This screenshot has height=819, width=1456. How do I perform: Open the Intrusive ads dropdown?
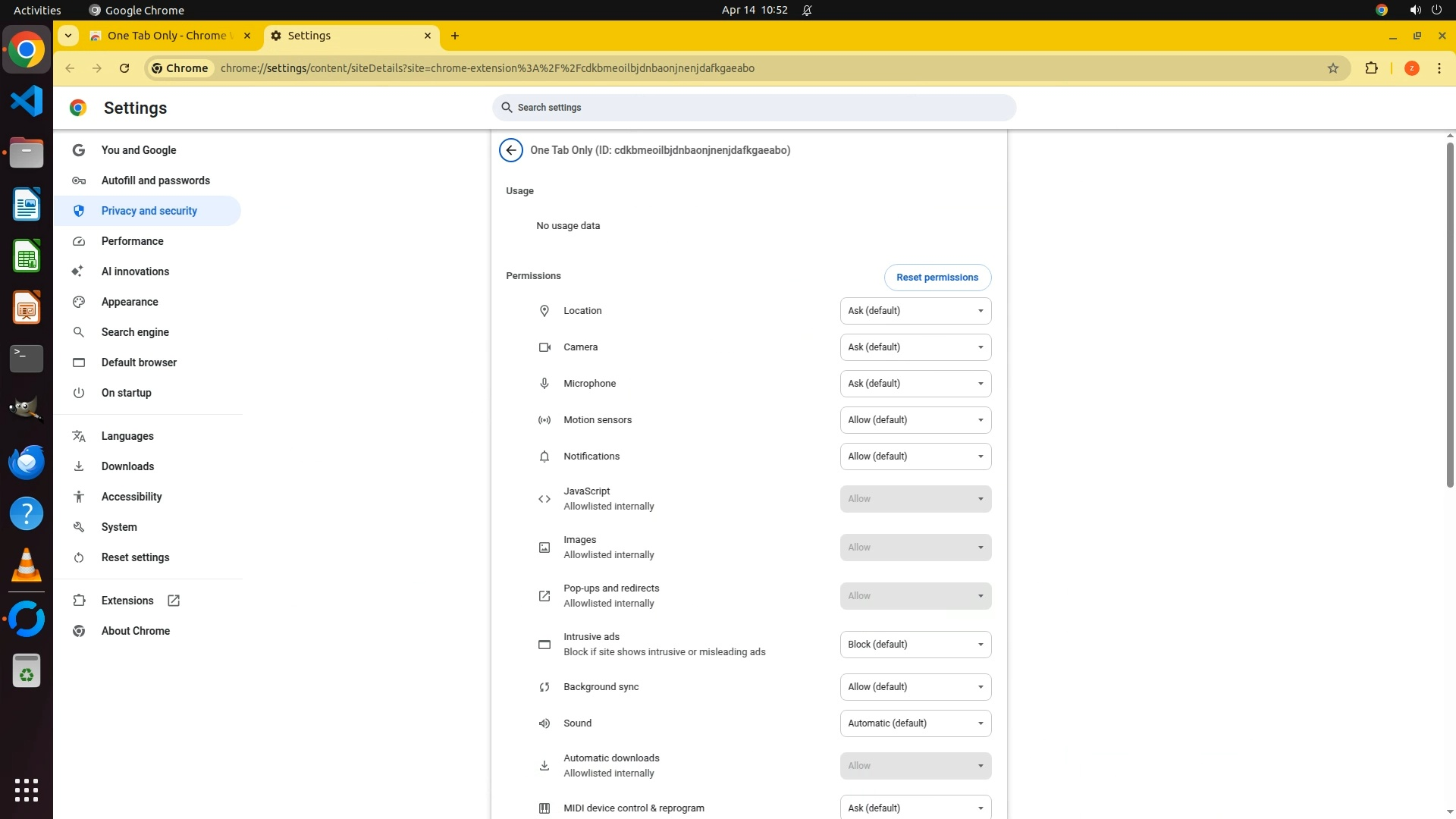pyautogui.click(x=915, y=645)
